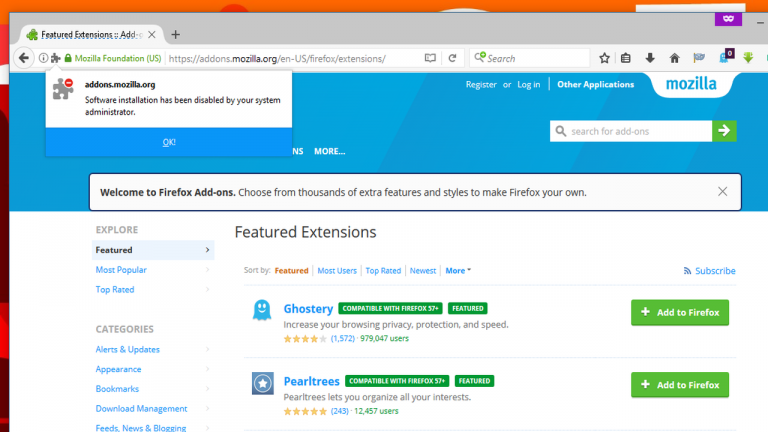Confirm the notification with OK!
Image resolution: width=768 pixels, height=432 pixels.
pyautogui.click(x=169, y=142)
